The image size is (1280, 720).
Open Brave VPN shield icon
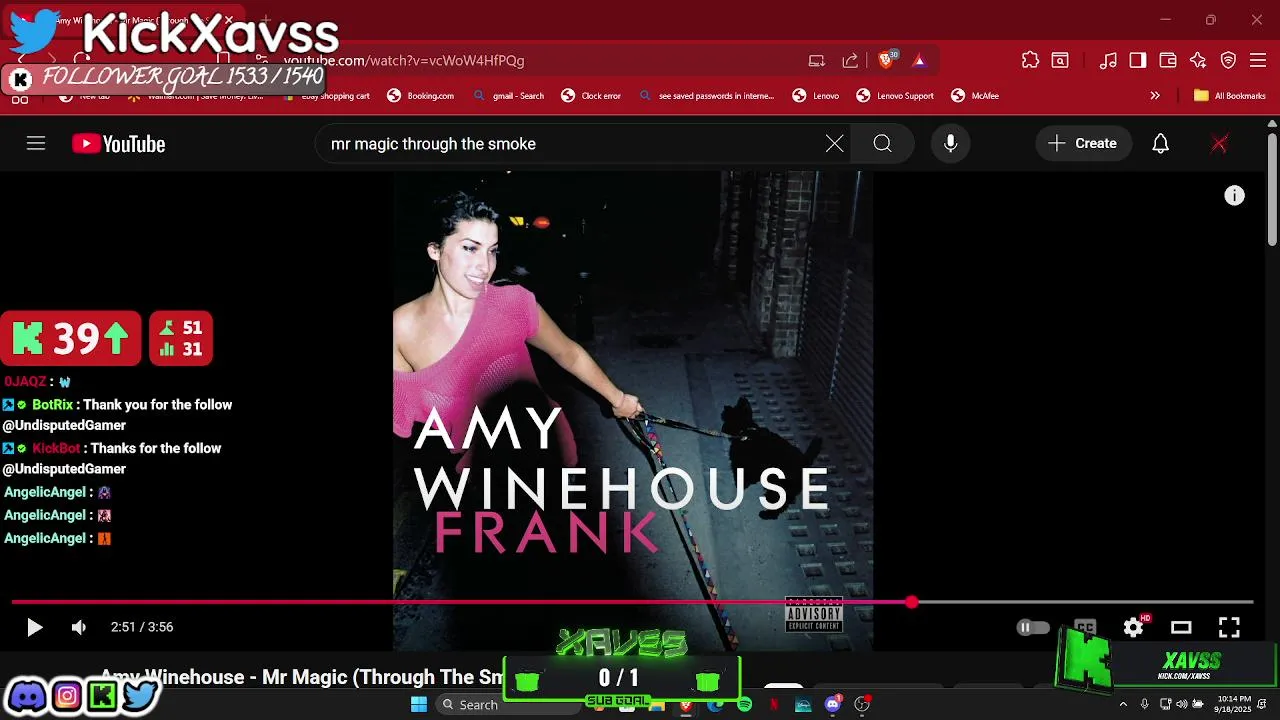tap(1229, 61)
